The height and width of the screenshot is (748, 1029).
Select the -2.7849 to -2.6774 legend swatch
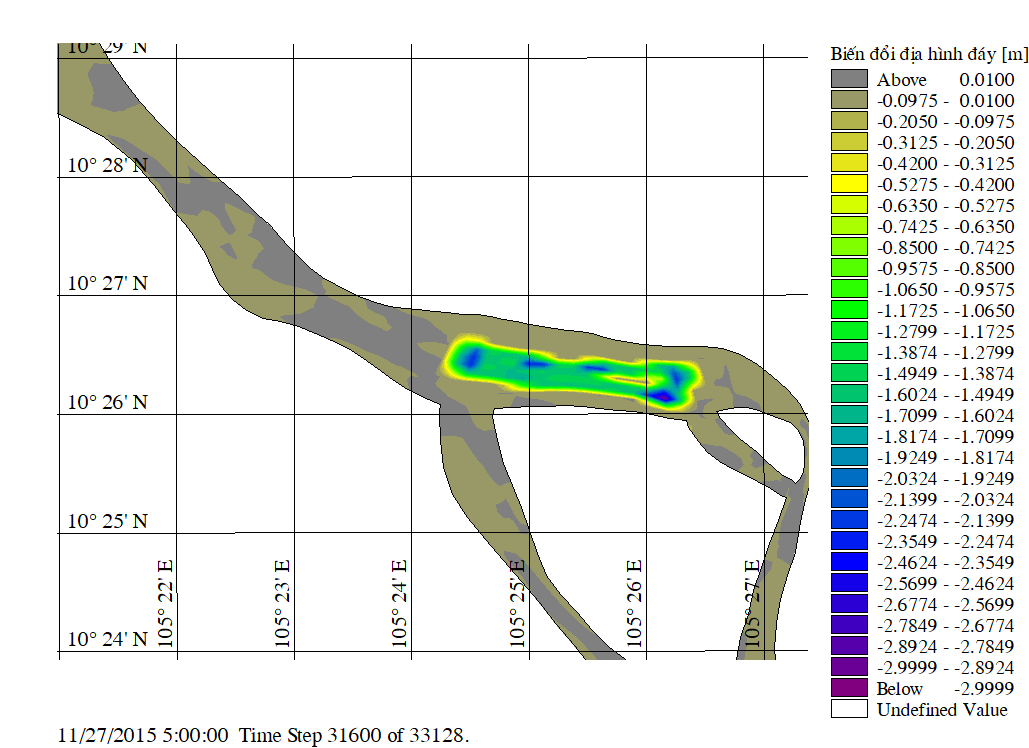coord(849,625)
